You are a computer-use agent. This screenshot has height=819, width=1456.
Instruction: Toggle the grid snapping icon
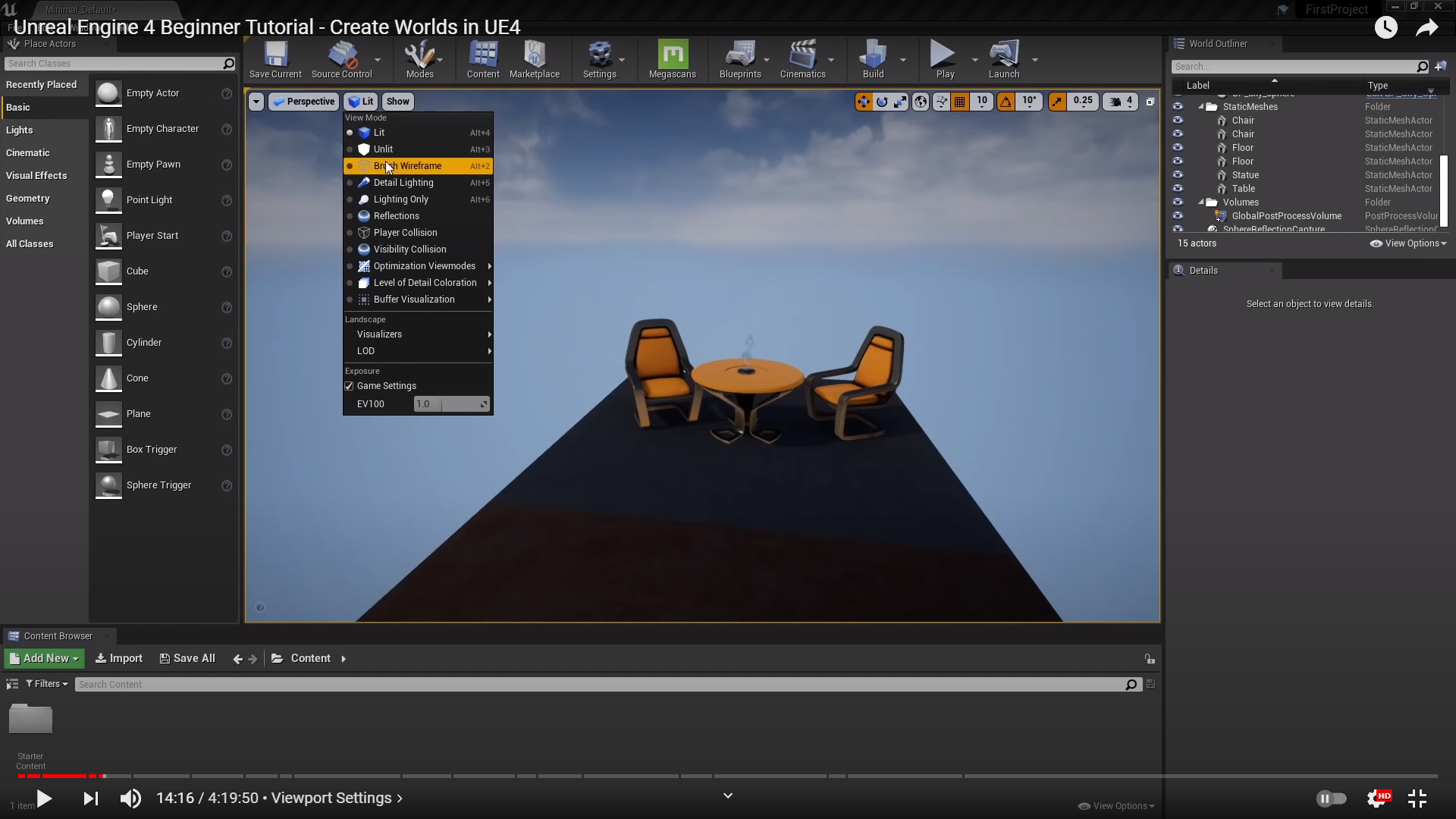tap(960, 102)
